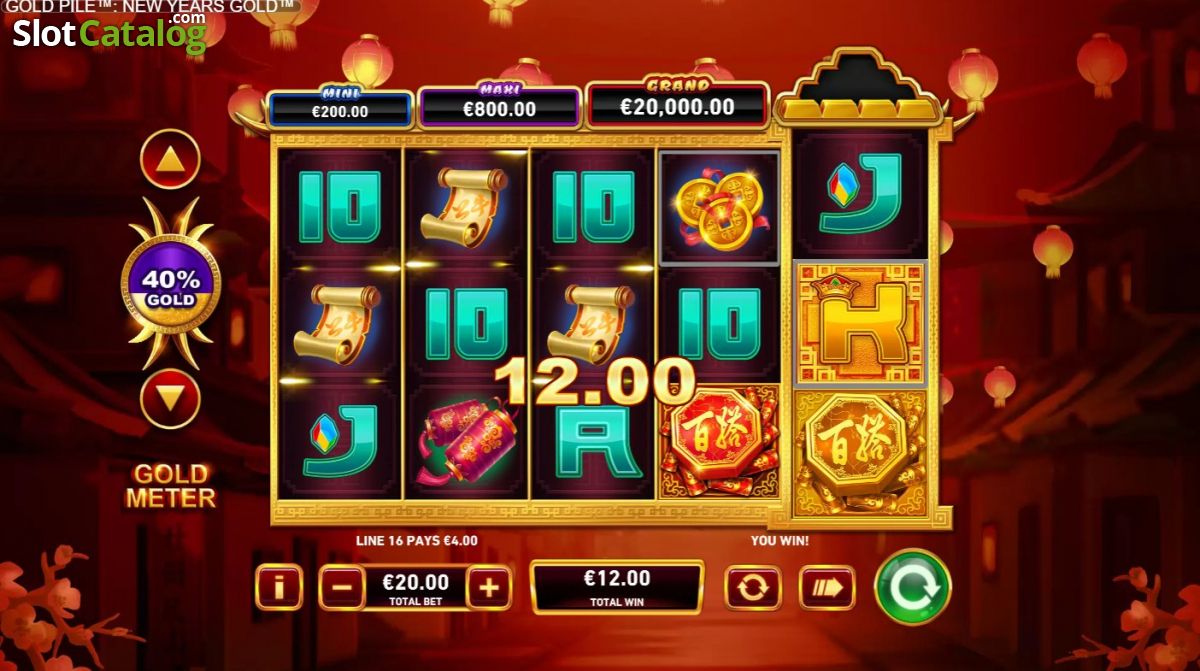The width and height of the screenshot is (1200, 671).
Task: Click the green spin button
Action: click(912, 587)
